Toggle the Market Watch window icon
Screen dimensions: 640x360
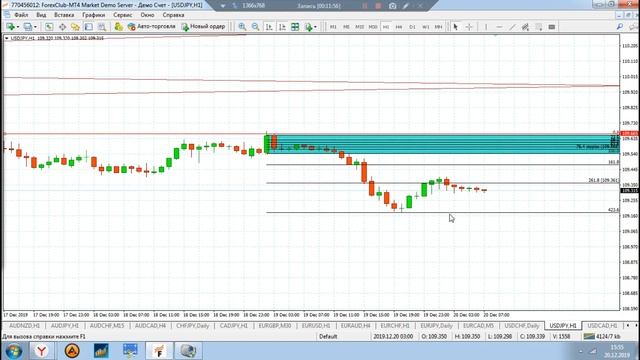pyautogui.click(x=49, y=27)
